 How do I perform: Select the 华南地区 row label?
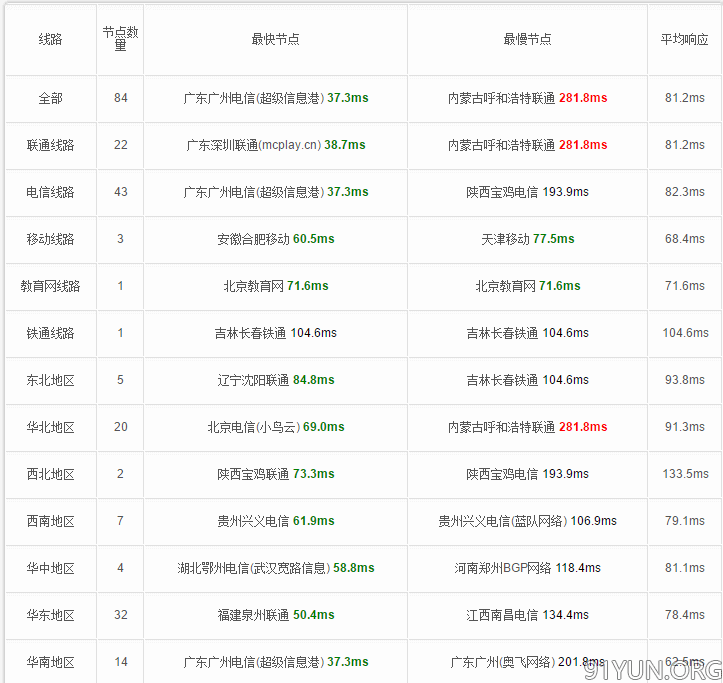coord(50,663)
